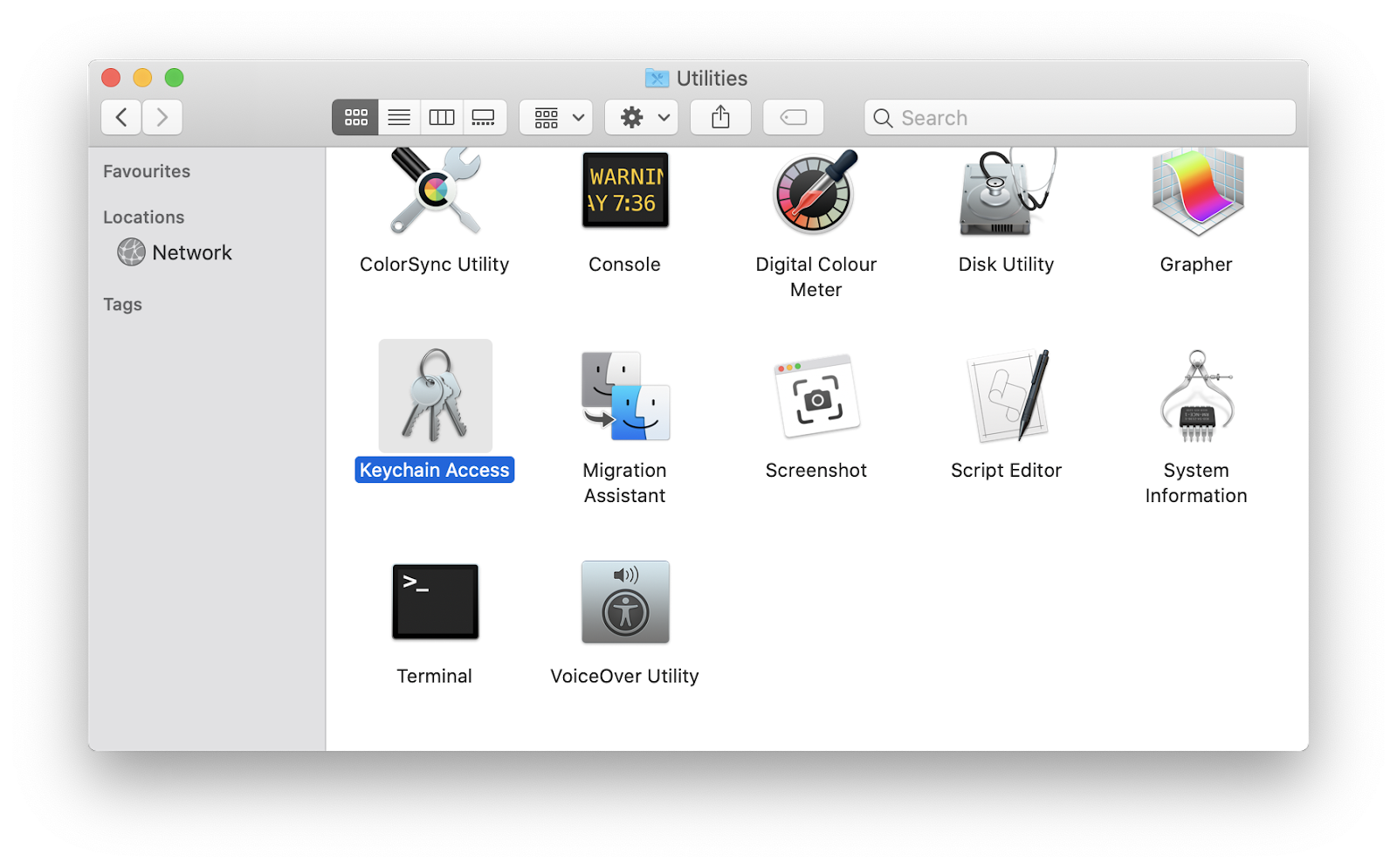Click the Keychain Access keys icon
This screenshot has width=1397, height=868.
(435, 396)
